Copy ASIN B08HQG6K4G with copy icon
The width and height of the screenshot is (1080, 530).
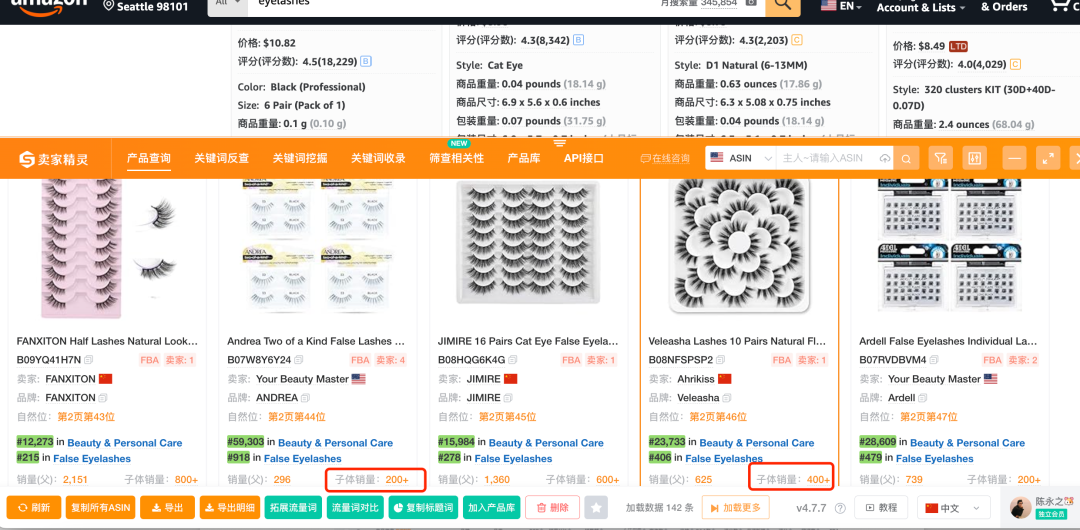513,360
